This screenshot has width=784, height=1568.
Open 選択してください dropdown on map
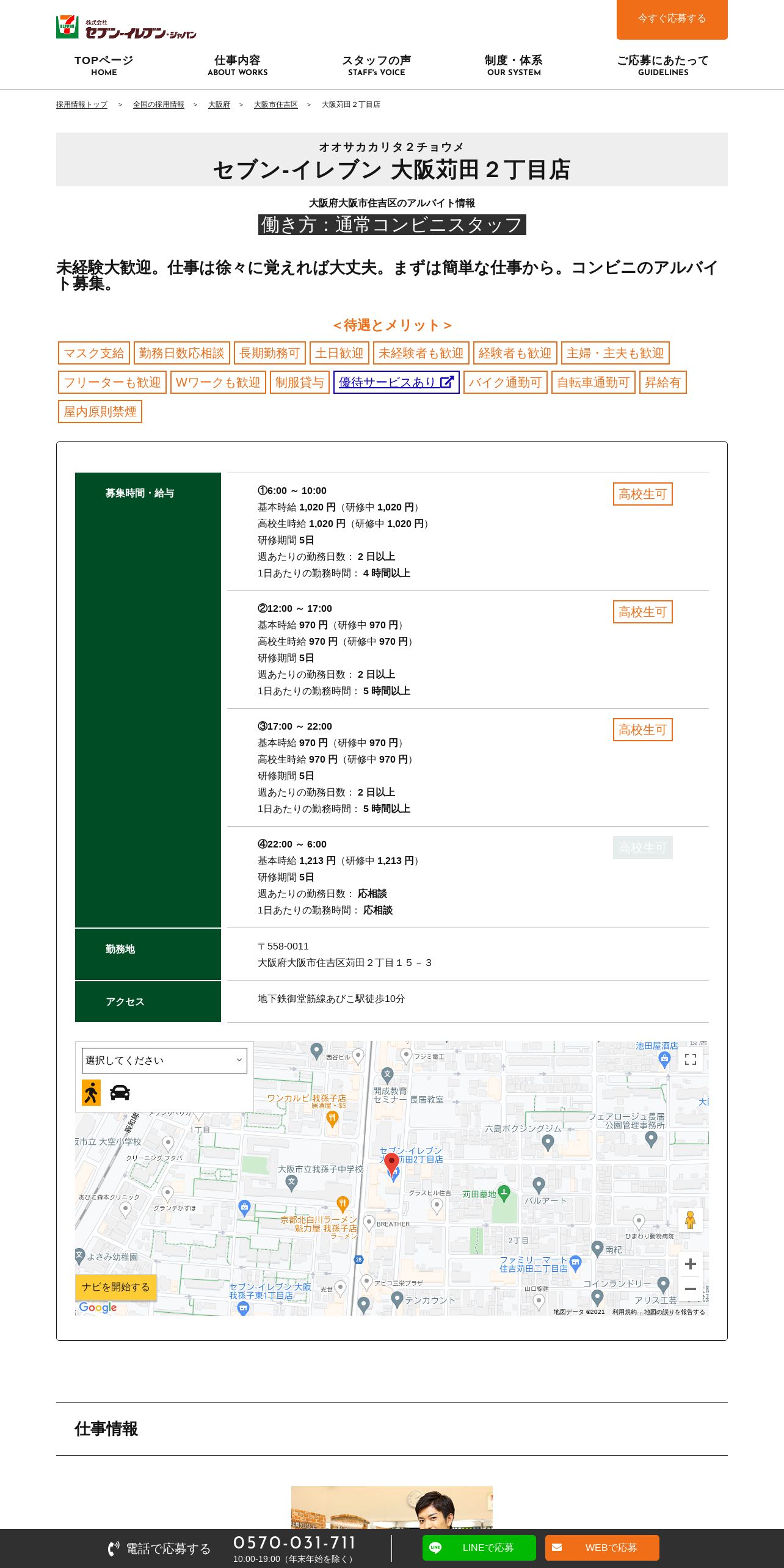point(164,1060)
